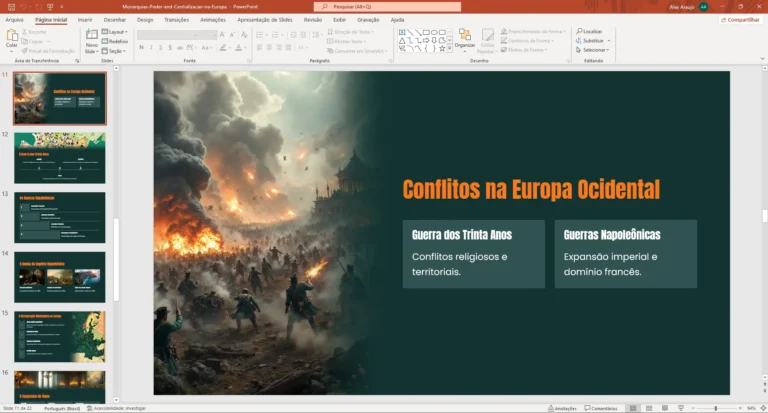Click the increase font size icon
This screenshot has width=768, height=413.
pos(222,35)
